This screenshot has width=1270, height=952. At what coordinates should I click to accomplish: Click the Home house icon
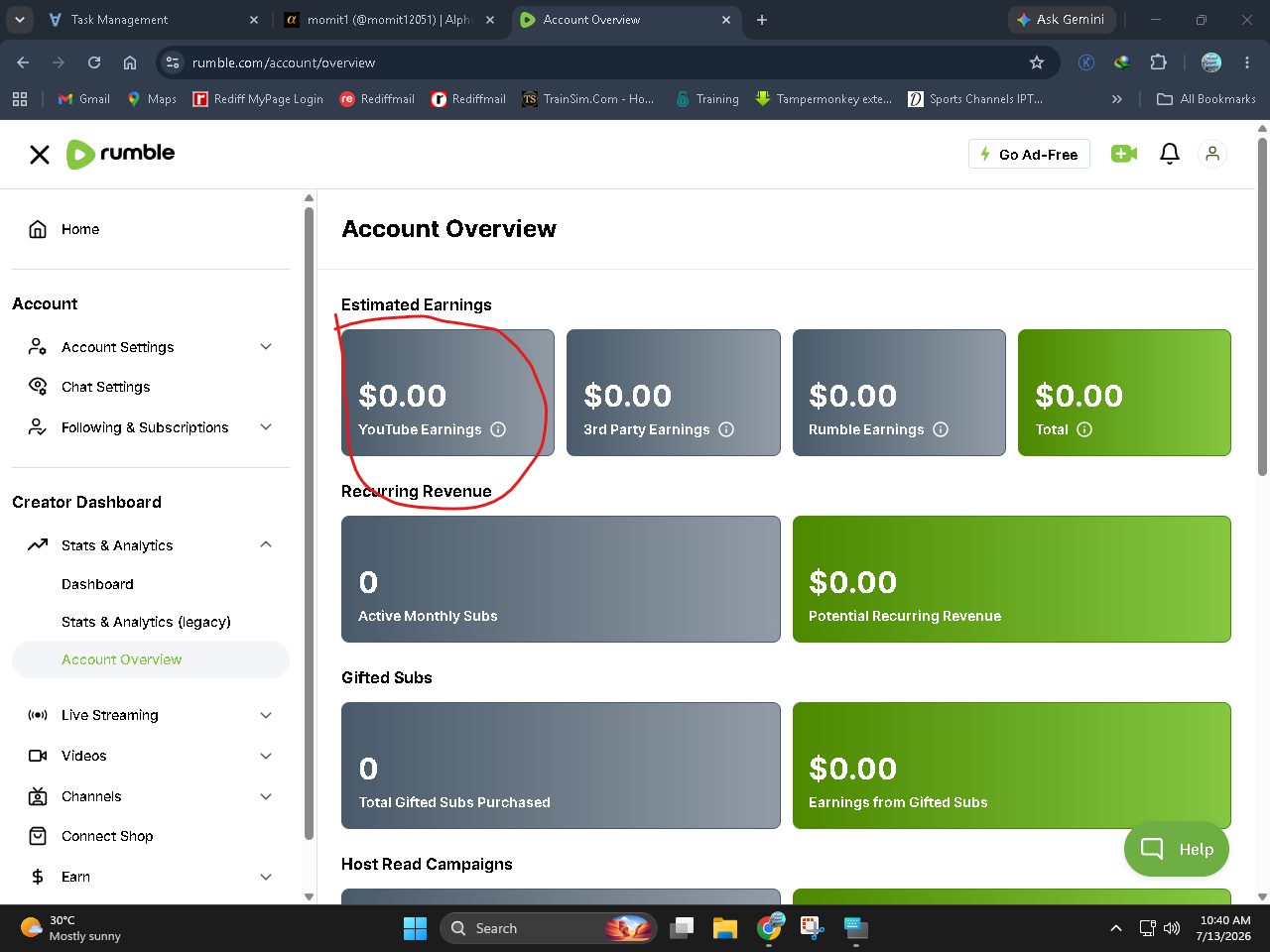pos(38,229)
